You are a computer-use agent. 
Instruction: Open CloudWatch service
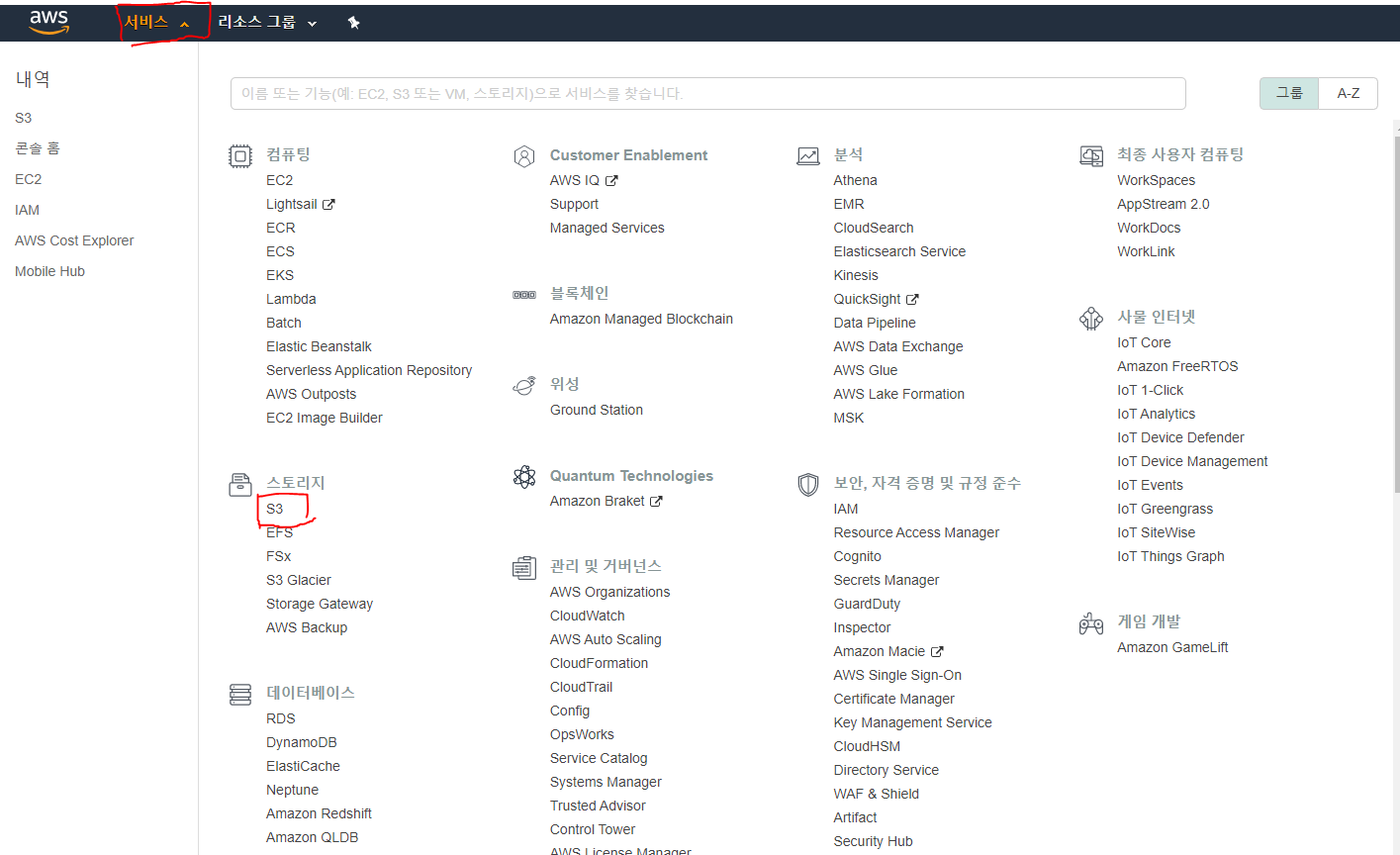(x=588, y=616)
